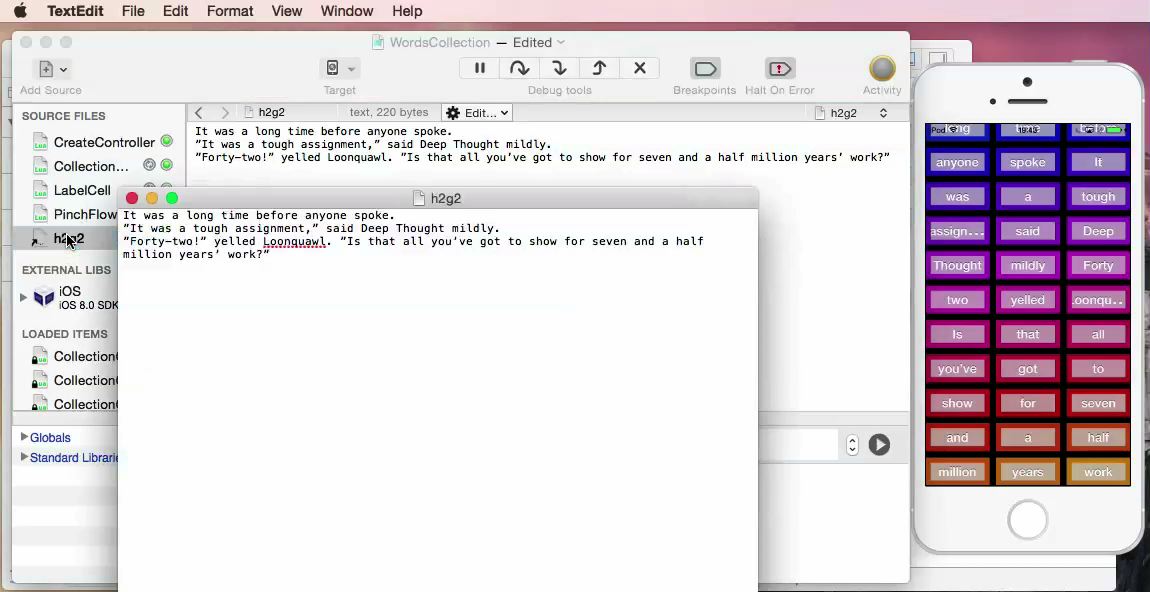Click the round run button beside the stepper
This screenshot has width=1150, height=592.
click(879, 445)
